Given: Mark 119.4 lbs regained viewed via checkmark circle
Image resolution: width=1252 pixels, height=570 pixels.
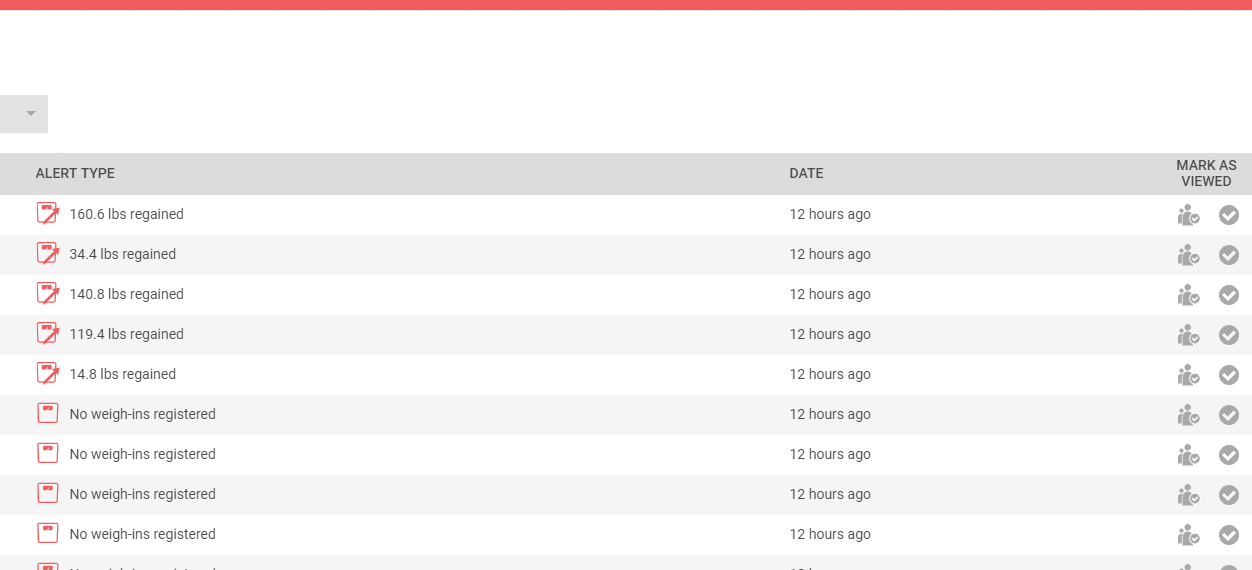Looking at the screenshot, I should 1229,335.
